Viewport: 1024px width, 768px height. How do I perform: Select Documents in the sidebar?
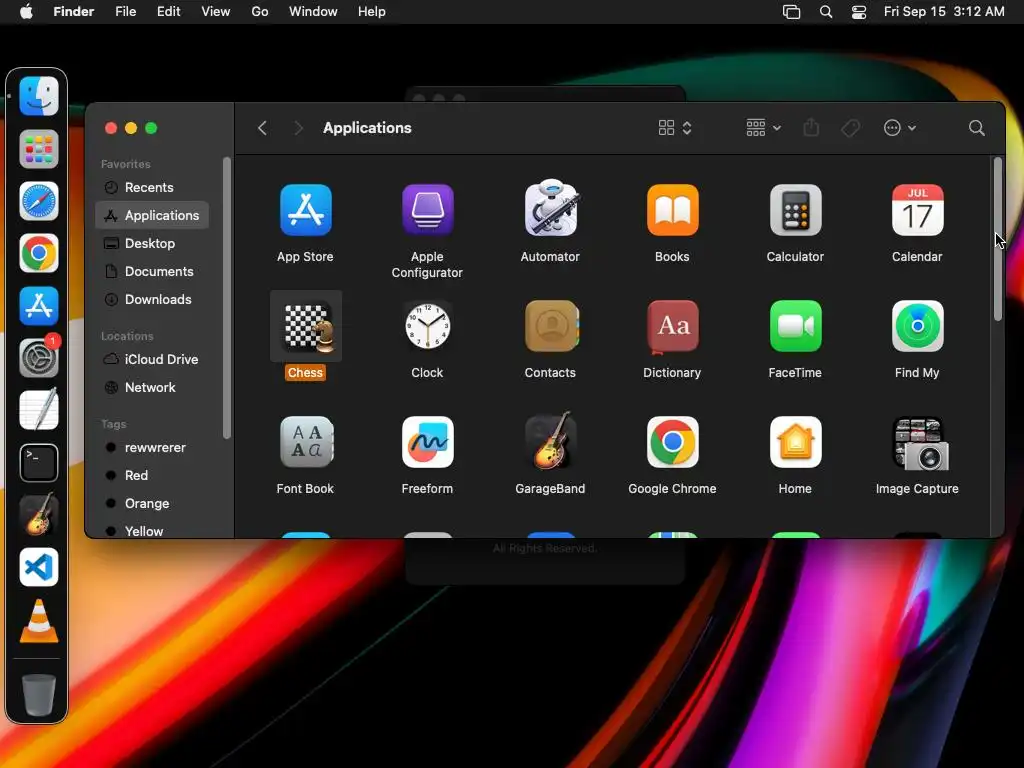[x=152, y=272]
